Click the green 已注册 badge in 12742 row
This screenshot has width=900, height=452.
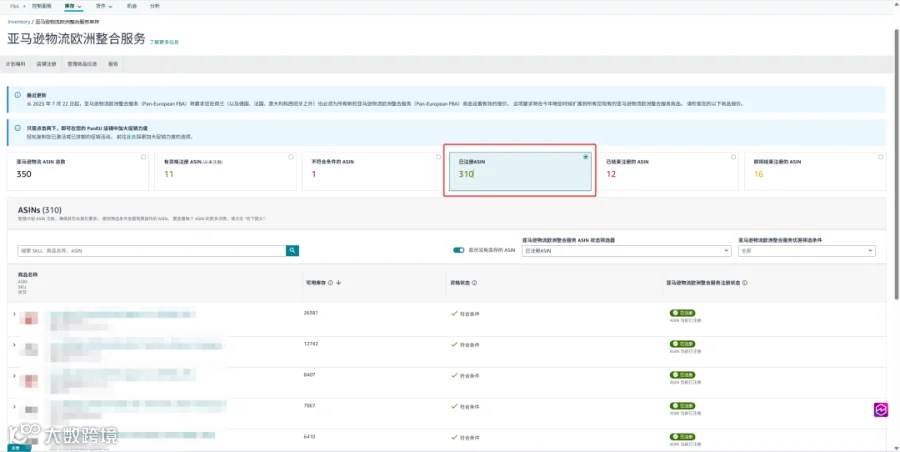tap(682, 344)
